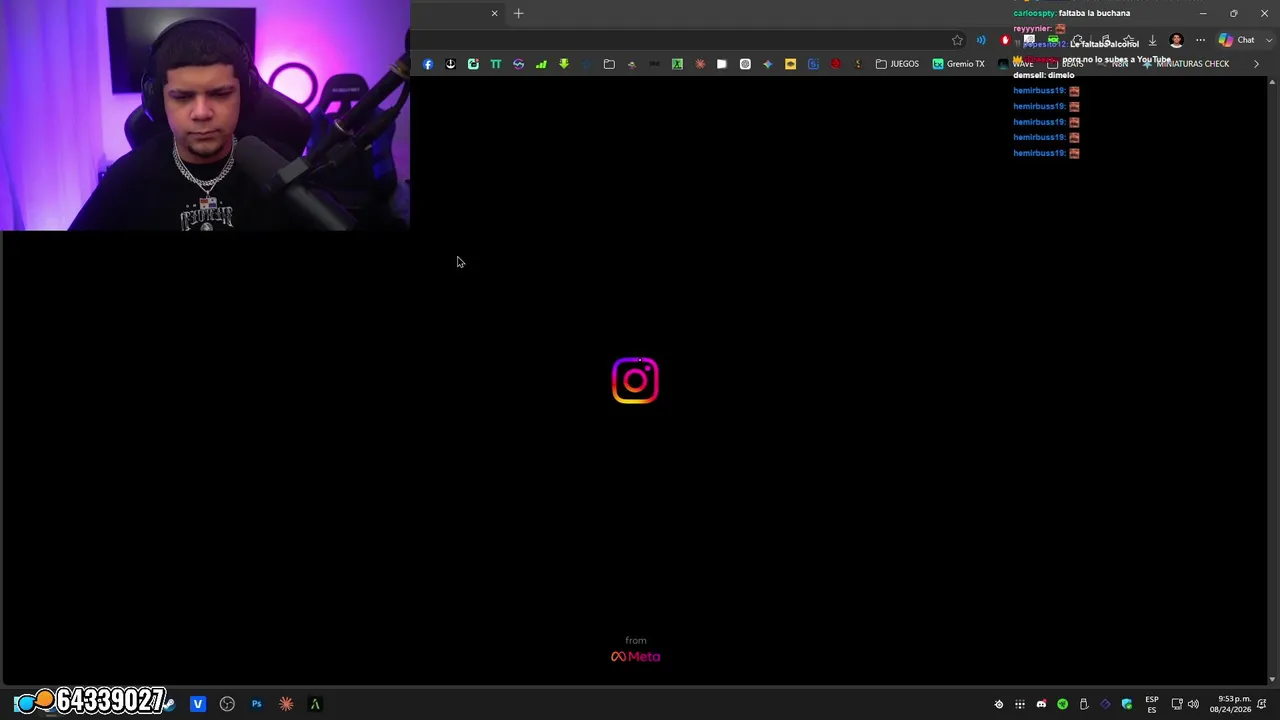Open the volume speaker tray icon

1193,705
